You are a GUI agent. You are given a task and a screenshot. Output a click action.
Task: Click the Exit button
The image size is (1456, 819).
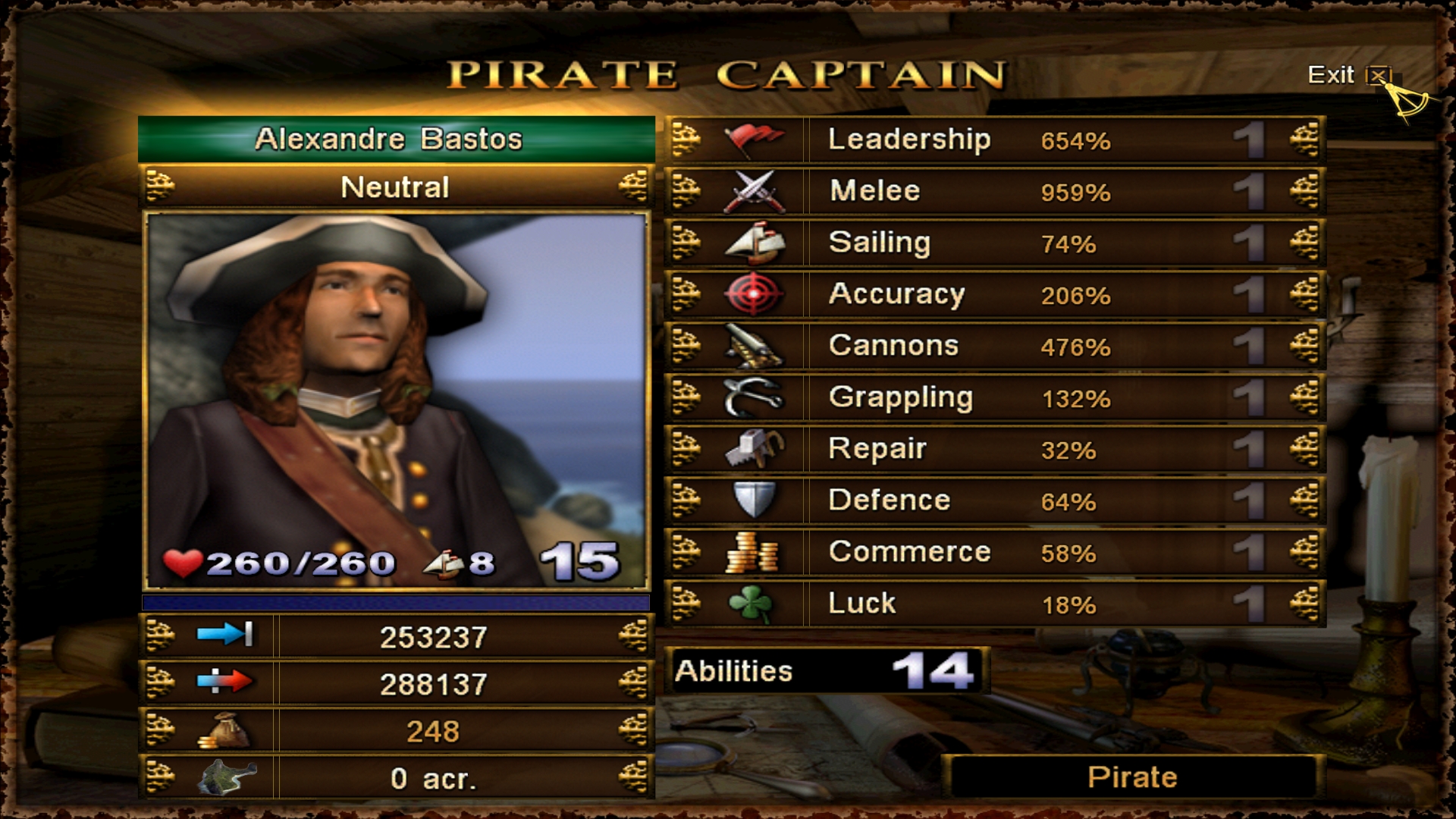click(x=1349, y=75)
